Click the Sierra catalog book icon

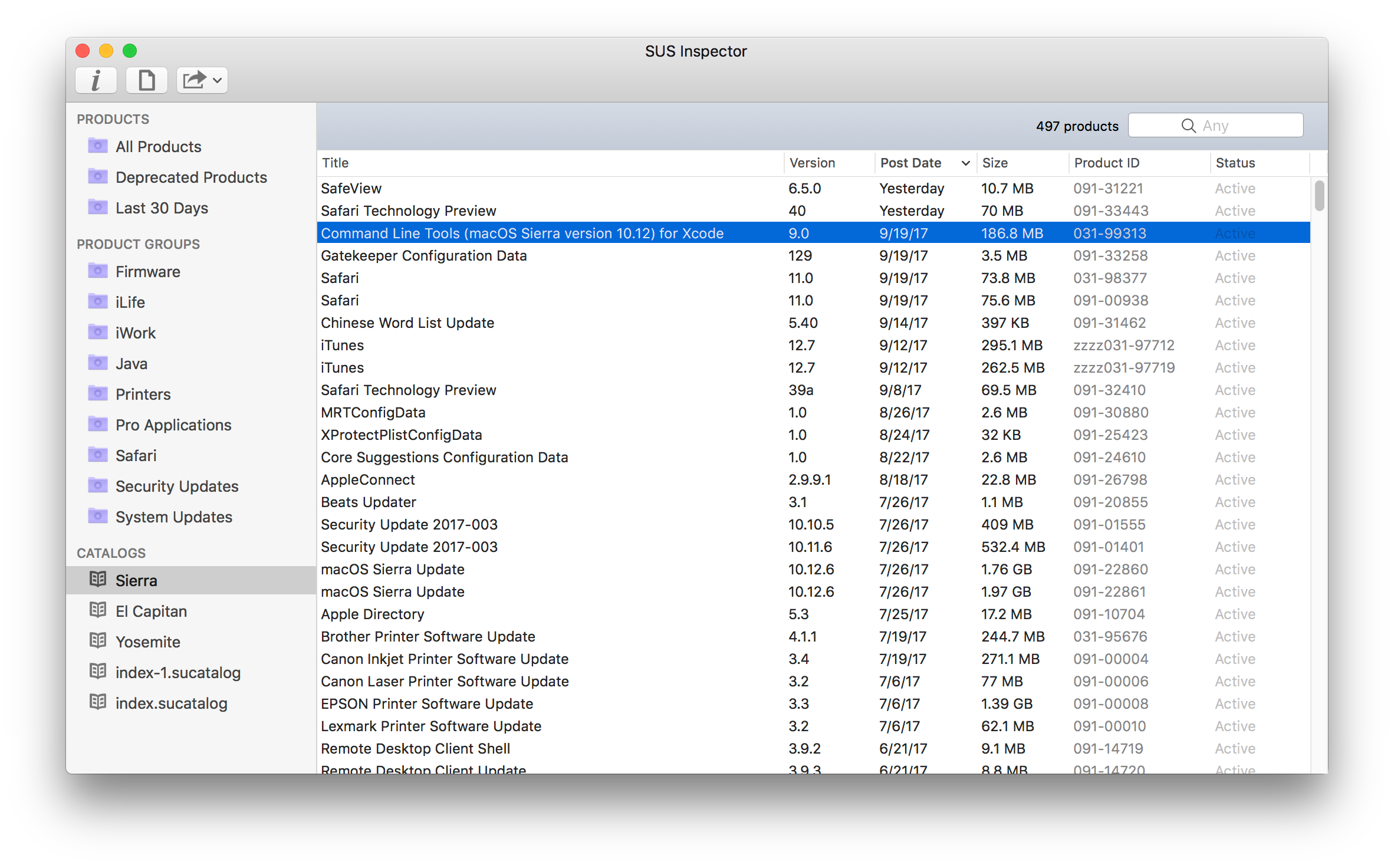[x=98, y=579]
